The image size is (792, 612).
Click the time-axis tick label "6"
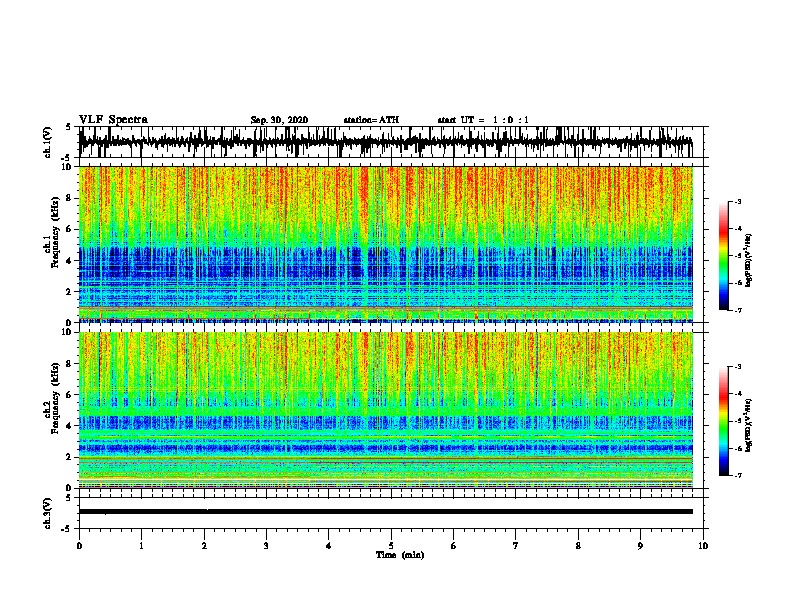[x=454, y=546]
